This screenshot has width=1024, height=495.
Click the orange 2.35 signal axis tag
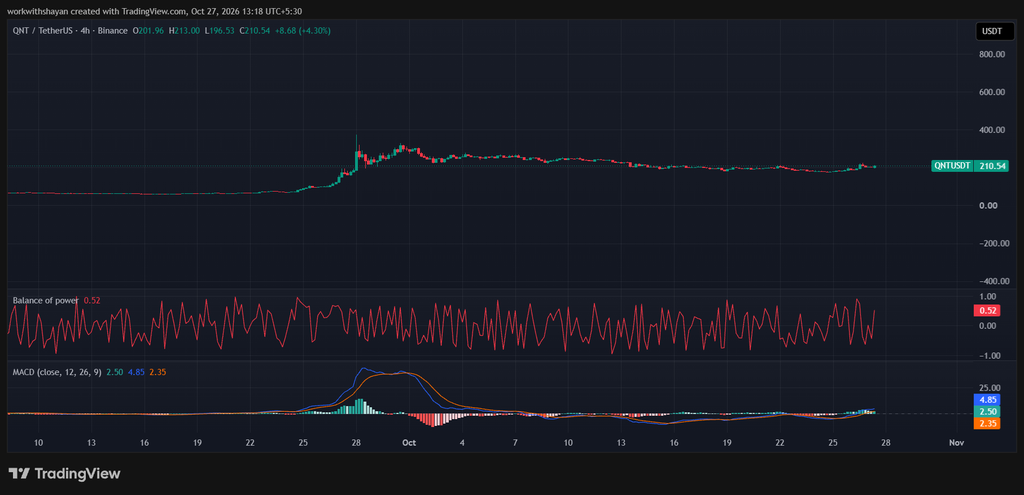coord(987,423)
